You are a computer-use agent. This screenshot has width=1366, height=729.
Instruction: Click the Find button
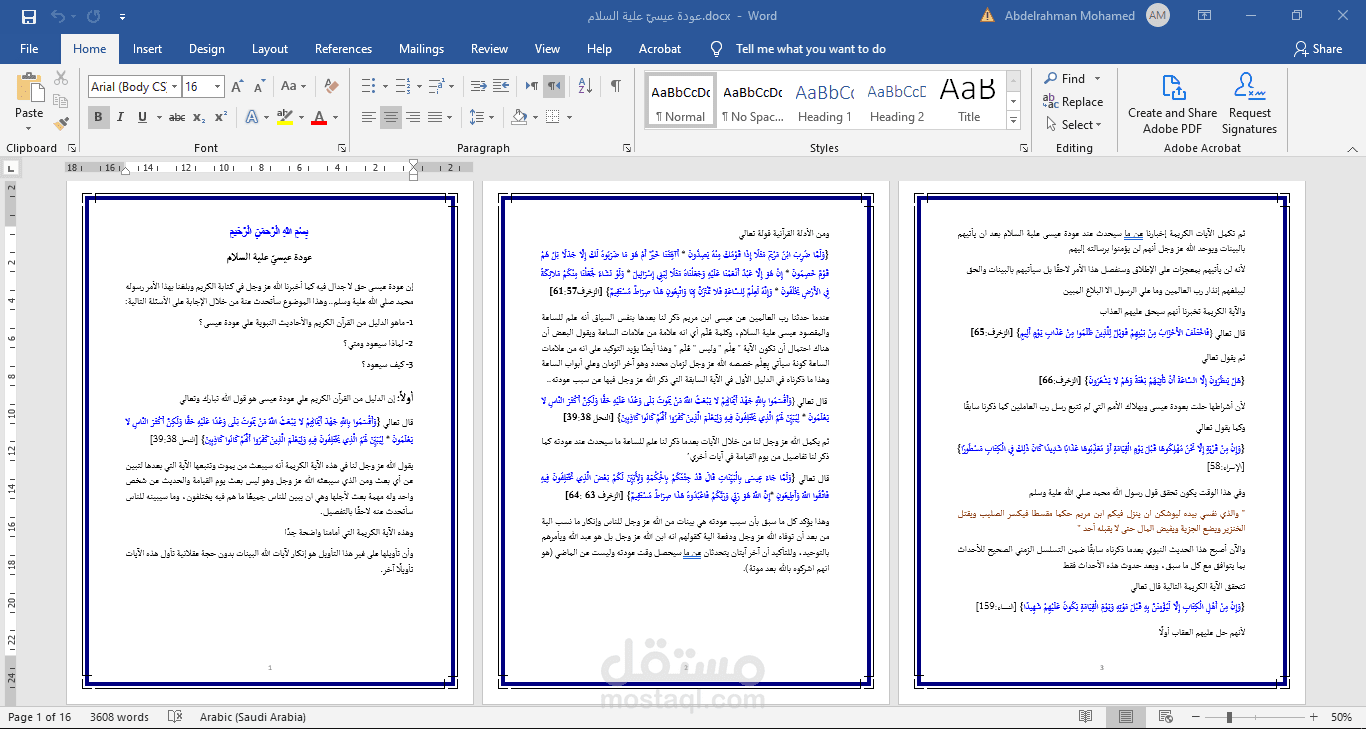1064,78
